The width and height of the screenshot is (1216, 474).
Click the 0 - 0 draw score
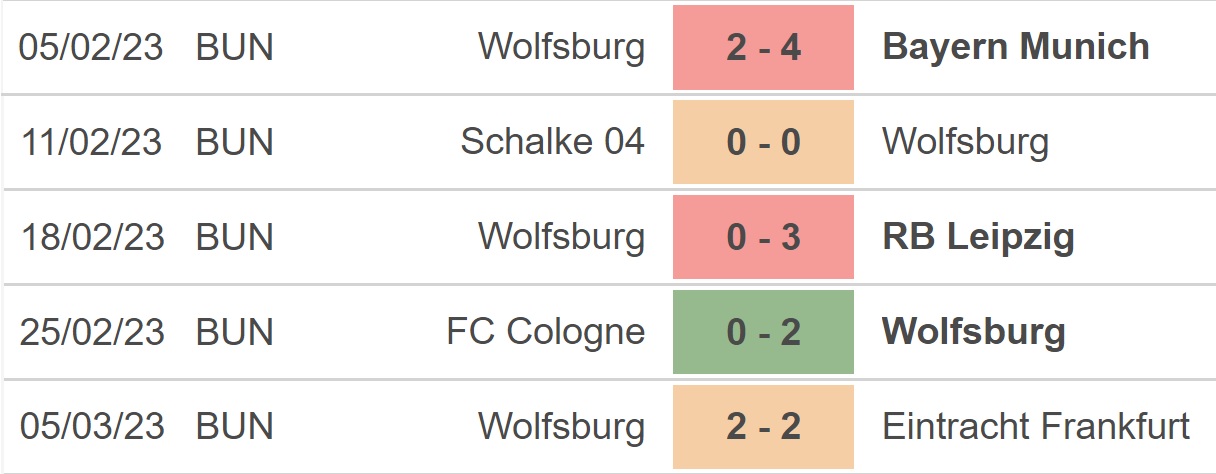[x=763, y=142]
